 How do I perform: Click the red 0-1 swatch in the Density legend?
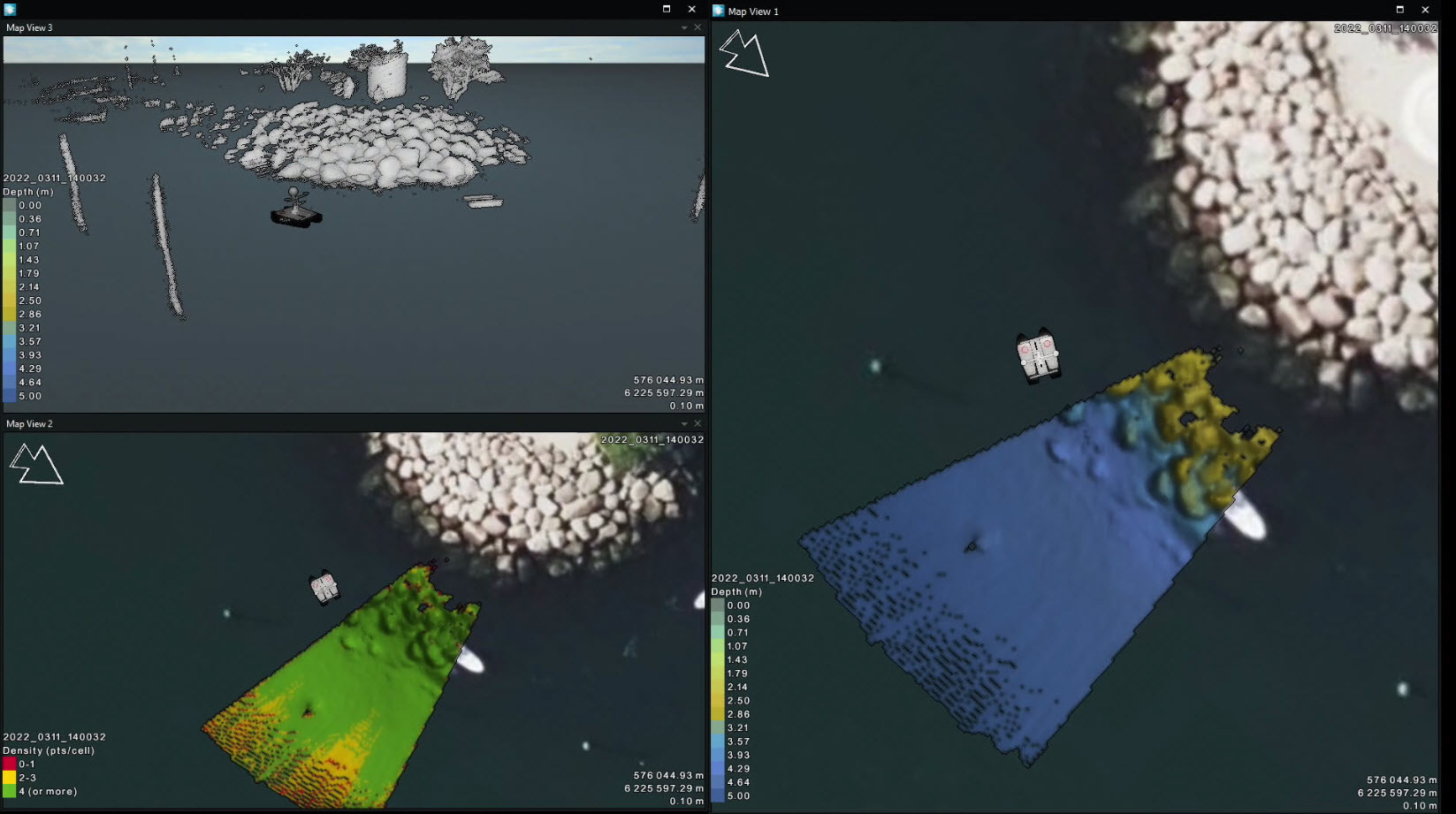point(9,761)
